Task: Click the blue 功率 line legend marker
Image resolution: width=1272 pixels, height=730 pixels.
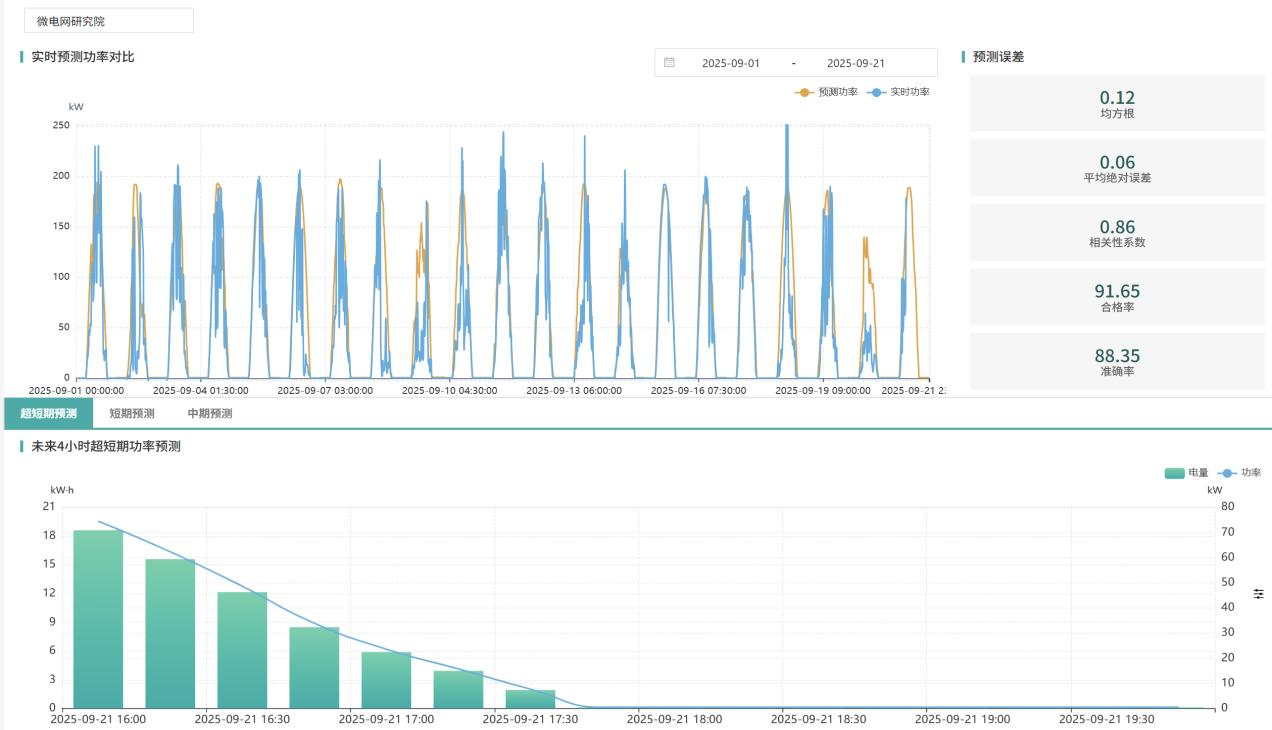Action: click(x=1226, y=473)
